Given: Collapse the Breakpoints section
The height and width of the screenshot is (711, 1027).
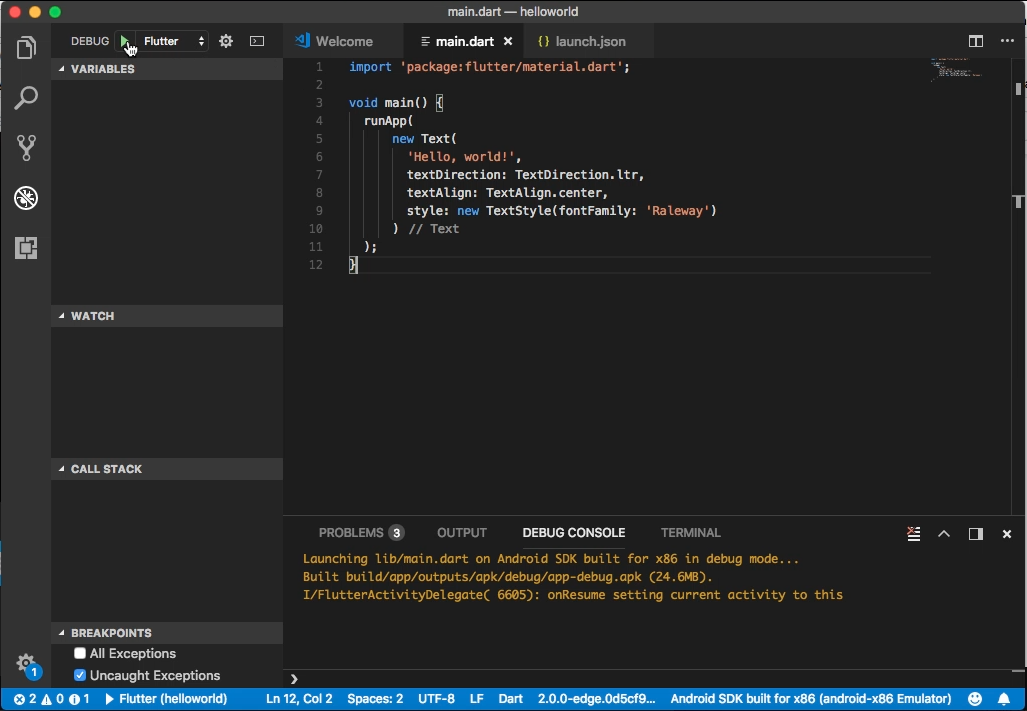Looking at the screenshot, I should tap(167, 633).
